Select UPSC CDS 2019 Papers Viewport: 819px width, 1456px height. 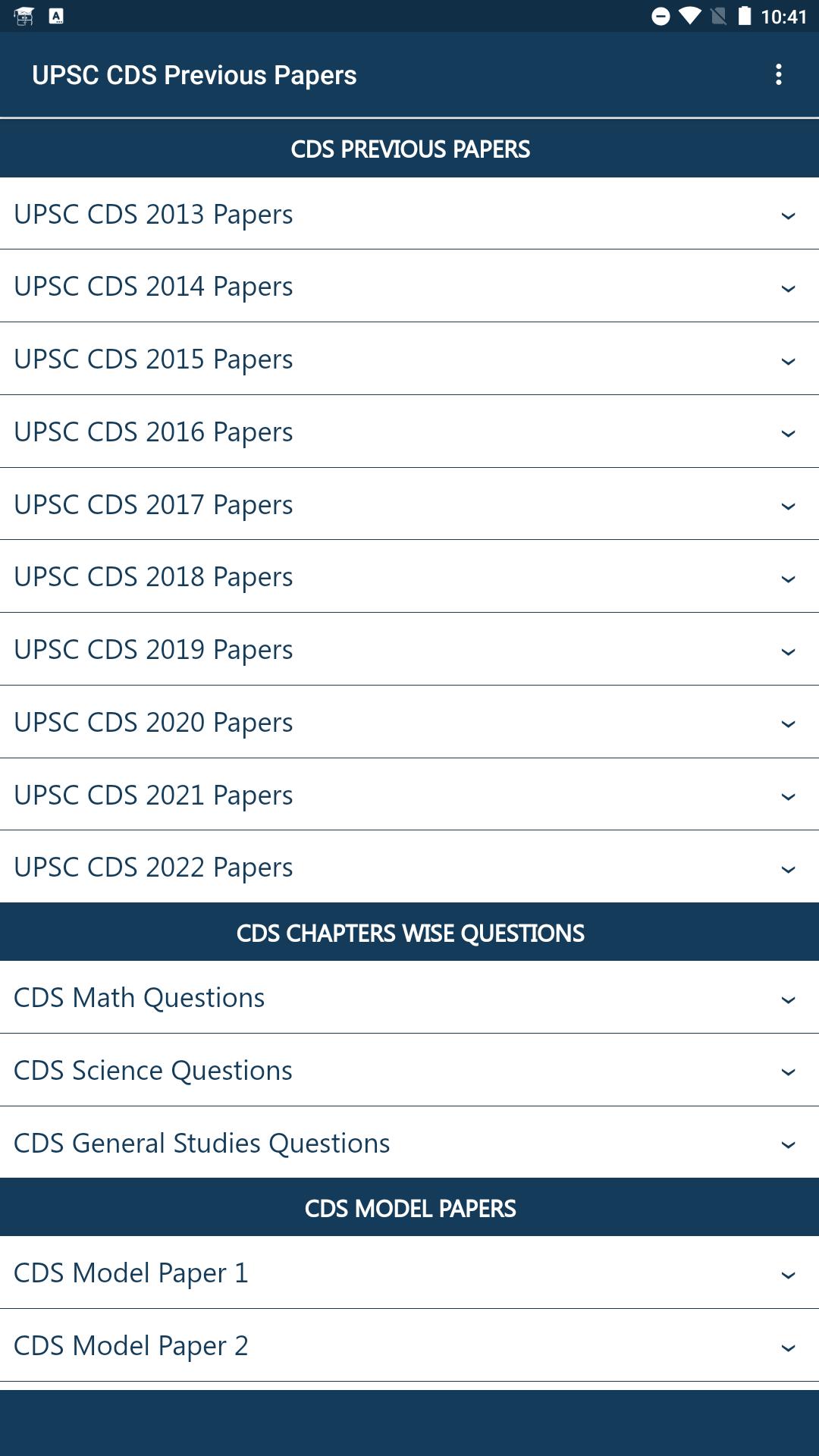[409, 649]
